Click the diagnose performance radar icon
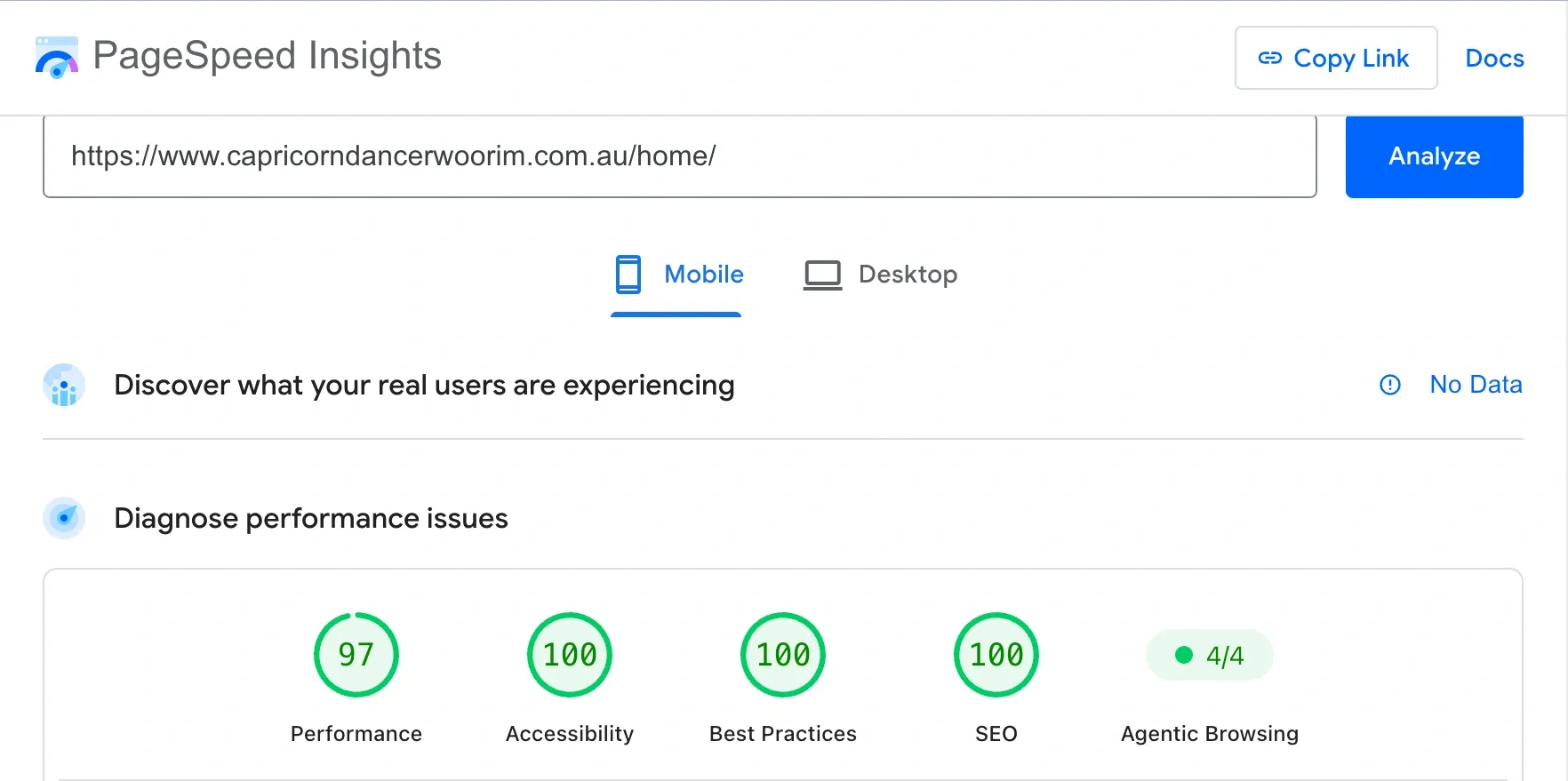This screenshot has width=1568, height=781. [64, 518]
